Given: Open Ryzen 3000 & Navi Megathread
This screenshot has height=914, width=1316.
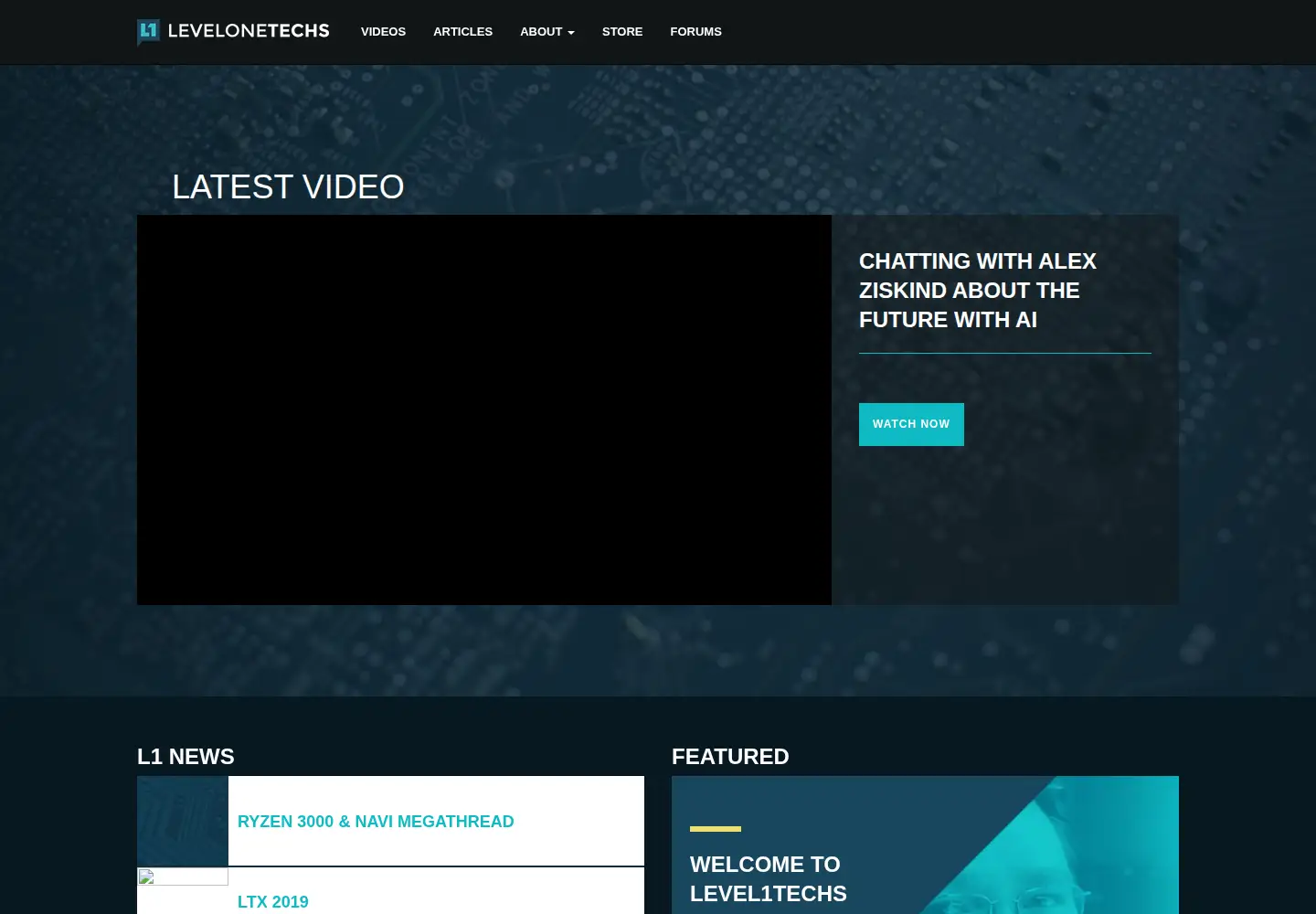Looking at the screenshot, I should click(376, 822).
